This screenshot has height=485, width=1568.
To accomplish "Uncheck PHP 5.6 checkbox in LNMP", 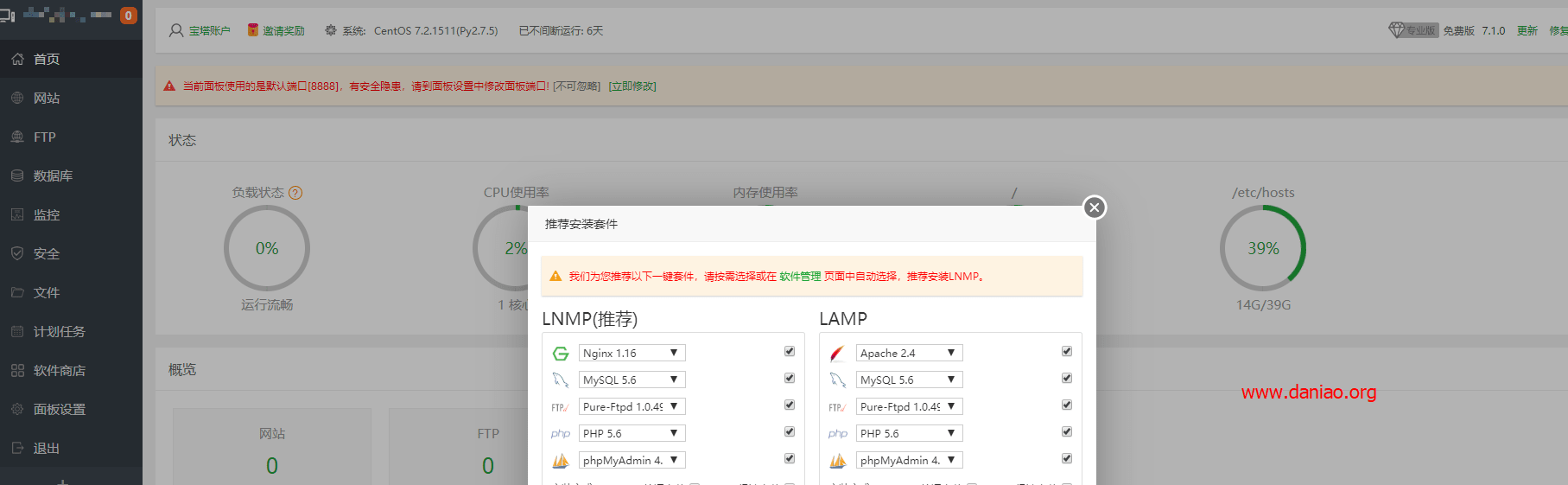I will tap(790, 431).
